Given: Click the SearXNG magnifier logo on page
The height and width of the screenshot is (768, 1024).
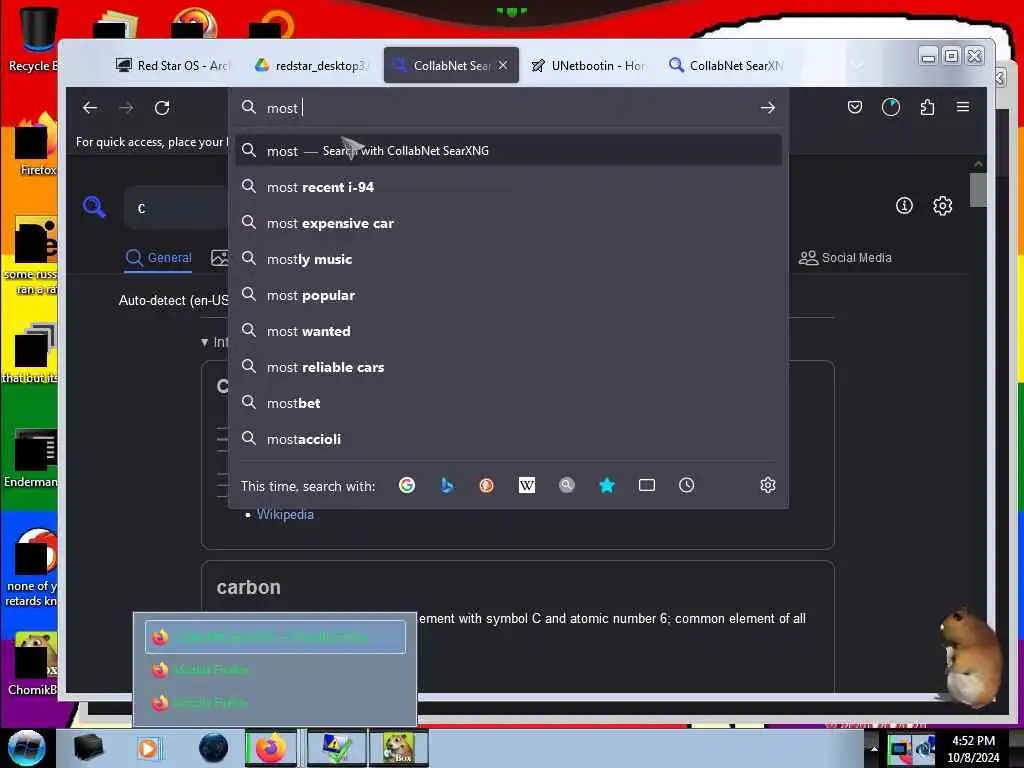Looking at the screenshot, I should (x=94, y=207).
